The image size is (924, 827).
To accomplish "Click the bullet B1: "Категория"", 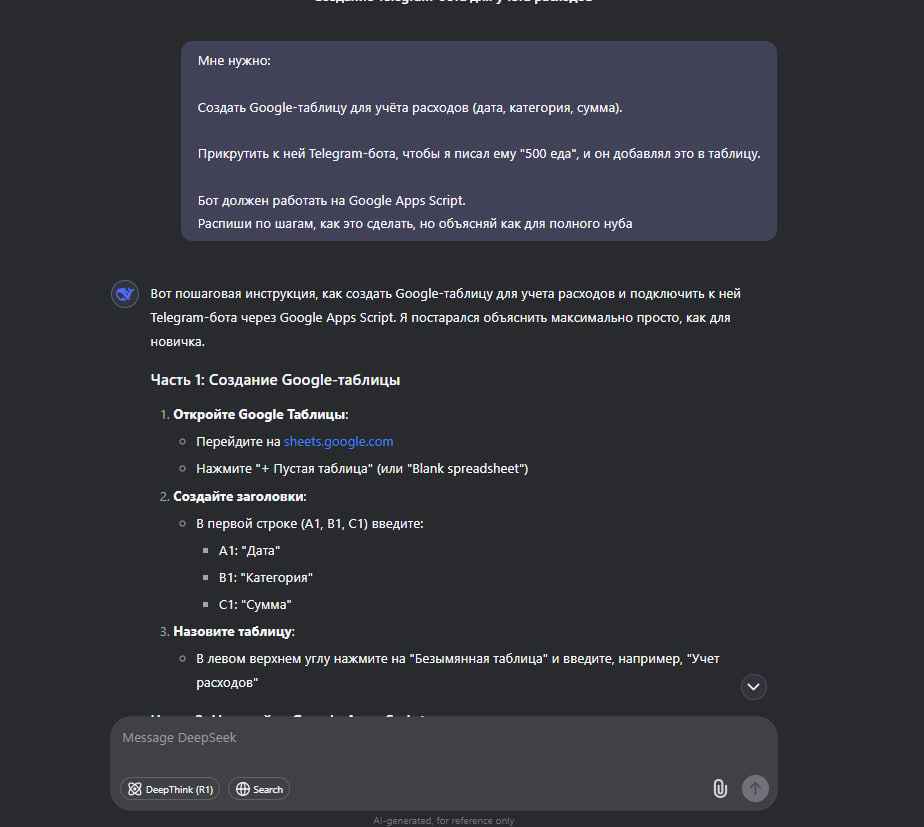I will point(266,578).
